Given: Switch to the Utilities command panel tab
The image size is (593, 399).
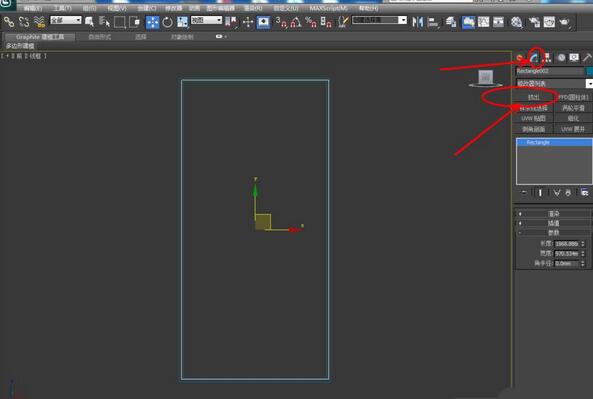Looking at the screenshot, I should coord(587,58).
